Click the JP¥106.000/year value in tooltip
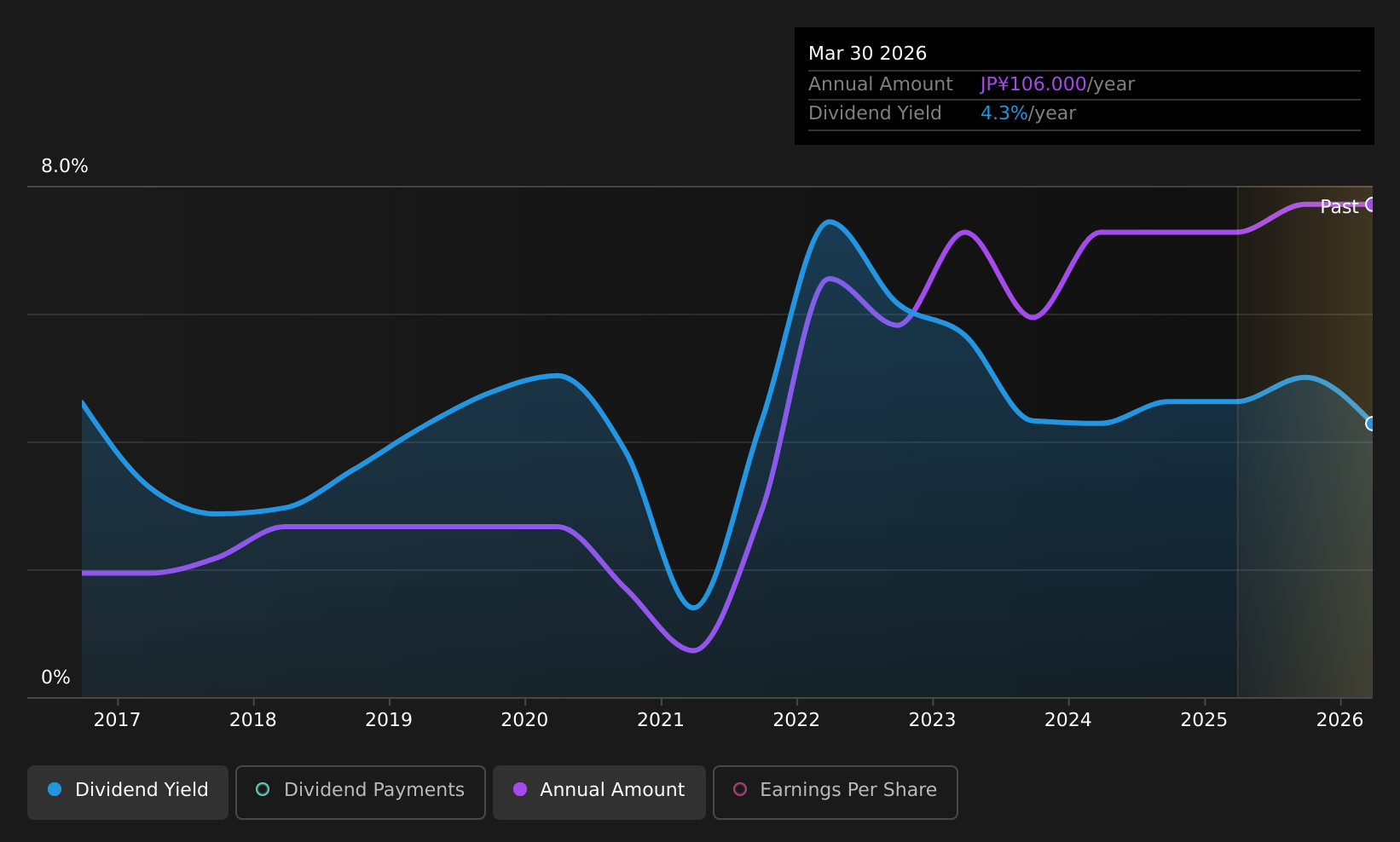 [x=1057, y=84]
